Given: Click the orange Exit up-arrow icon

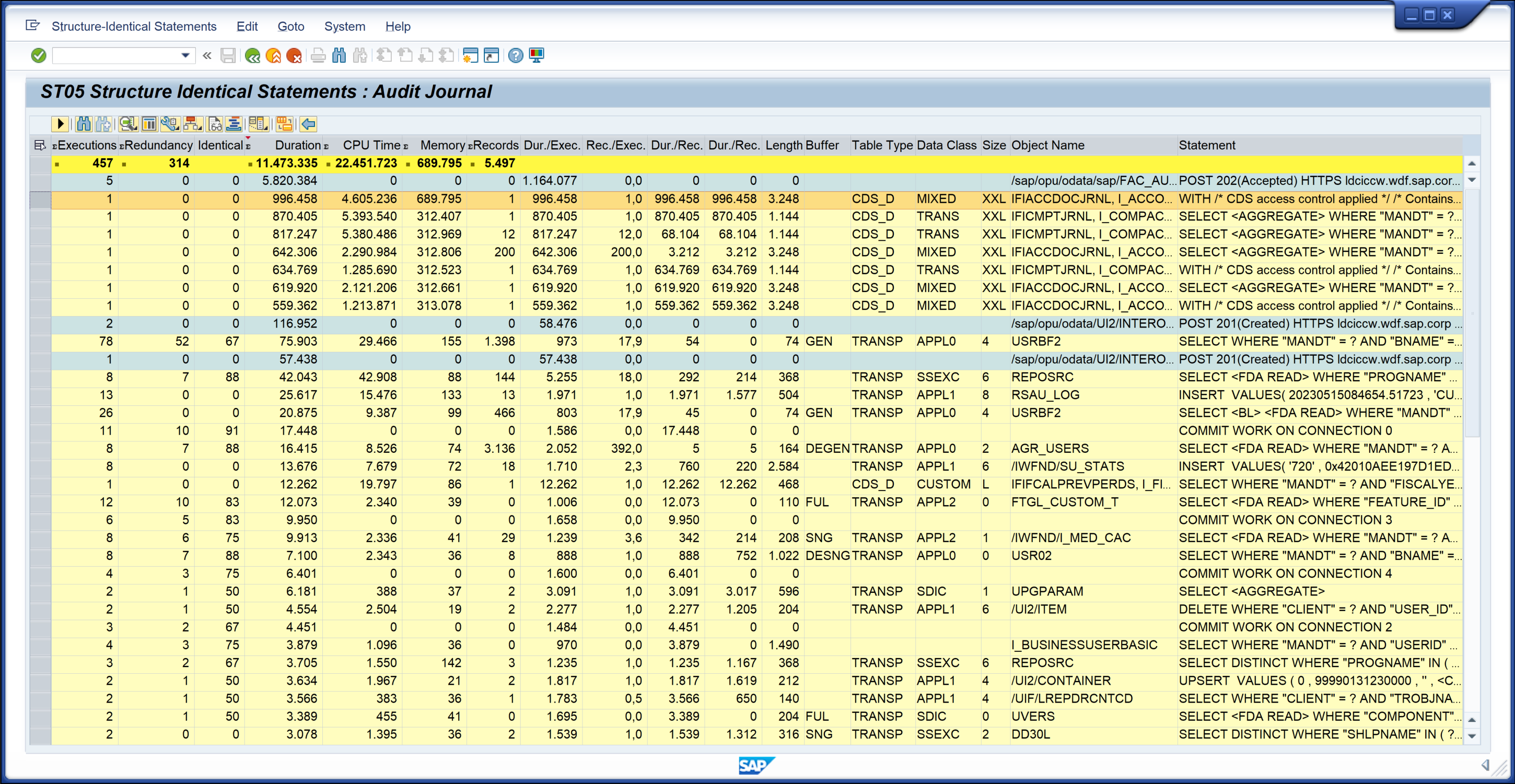Looking at the screenshot, I should (x=273, y=56).
